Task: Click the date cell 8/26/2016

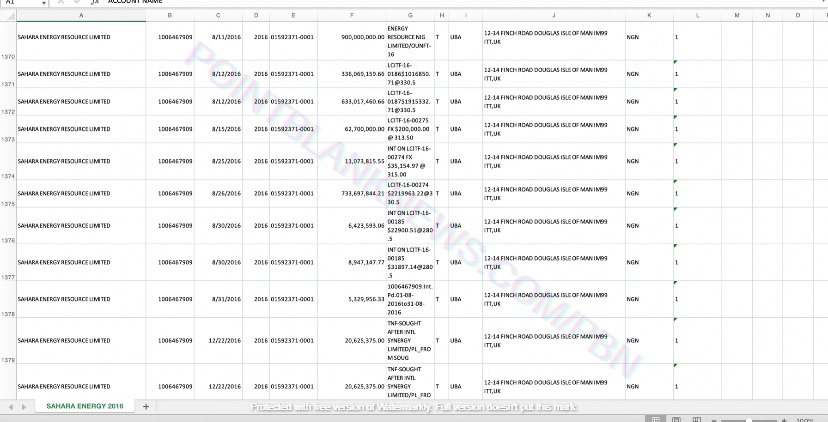Action: pyautogui.click(x=218, y=193)
